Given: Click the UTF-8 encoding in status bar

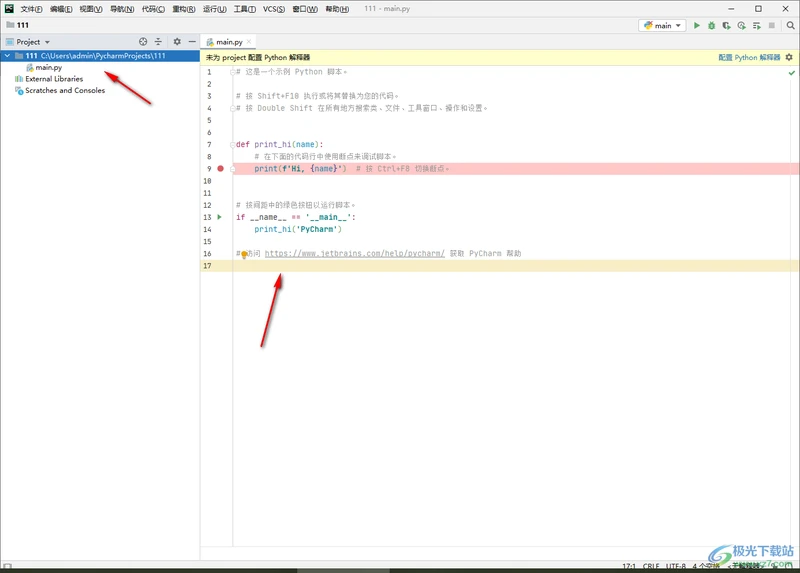Looking at the screenshot, I should [x=676, y=566].
